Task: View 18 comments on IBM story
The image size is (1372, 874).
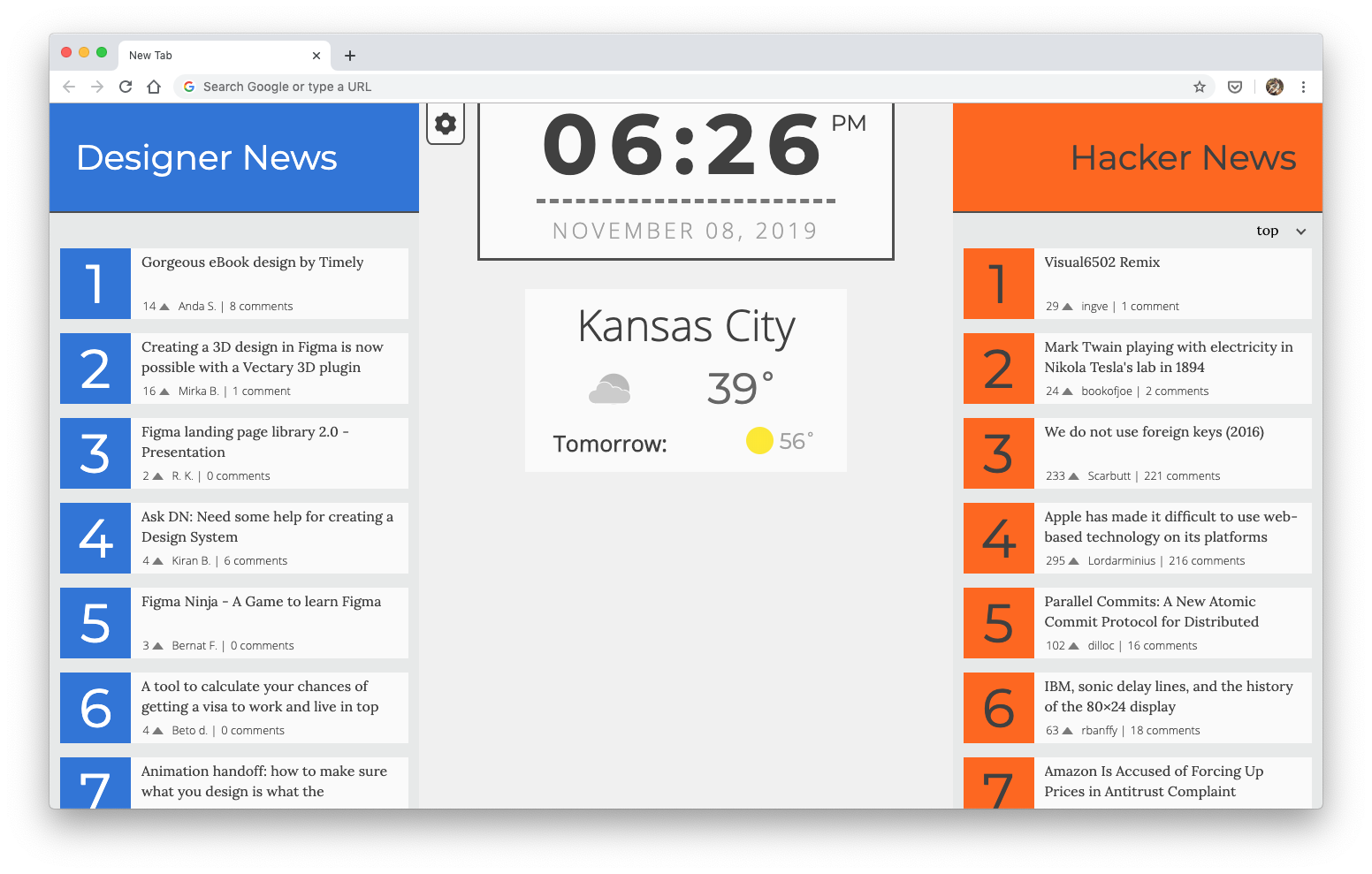Action: 1165,731
